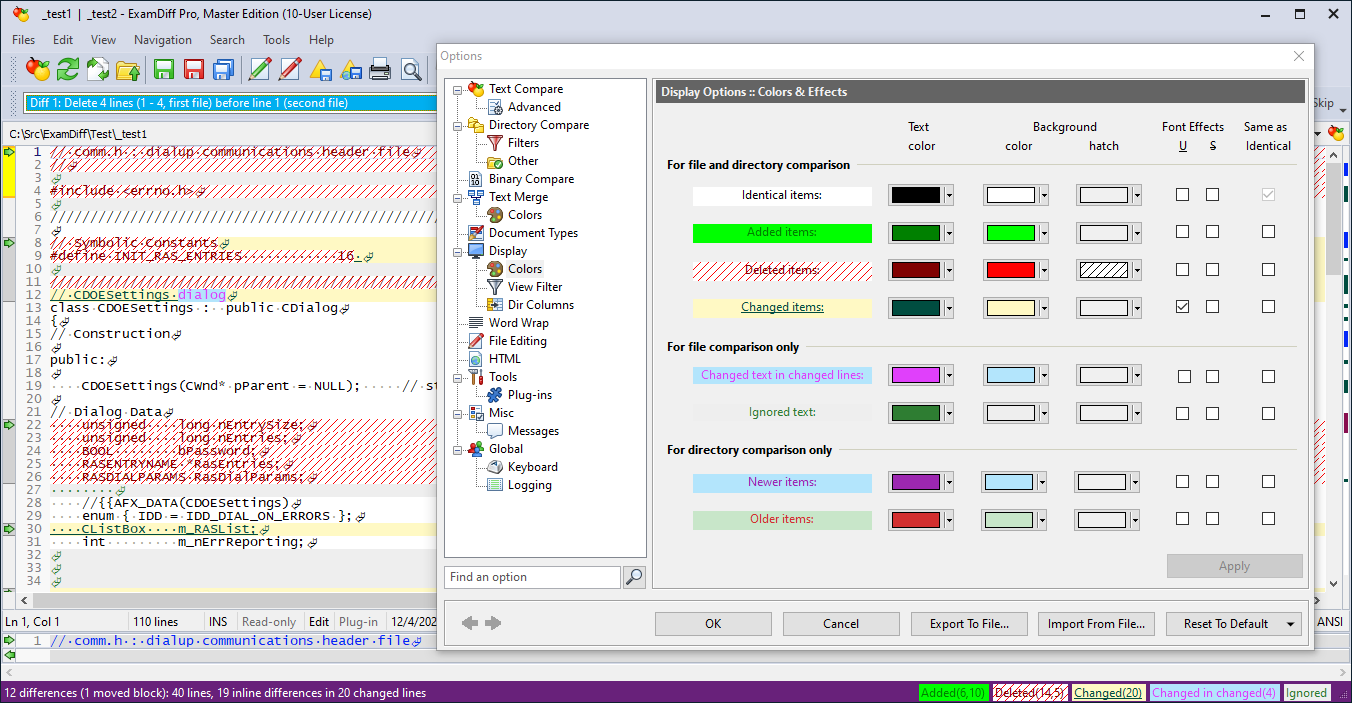
Task: Open background color dropdown arrow for Newer items
Action: [x=1041, y=482]
